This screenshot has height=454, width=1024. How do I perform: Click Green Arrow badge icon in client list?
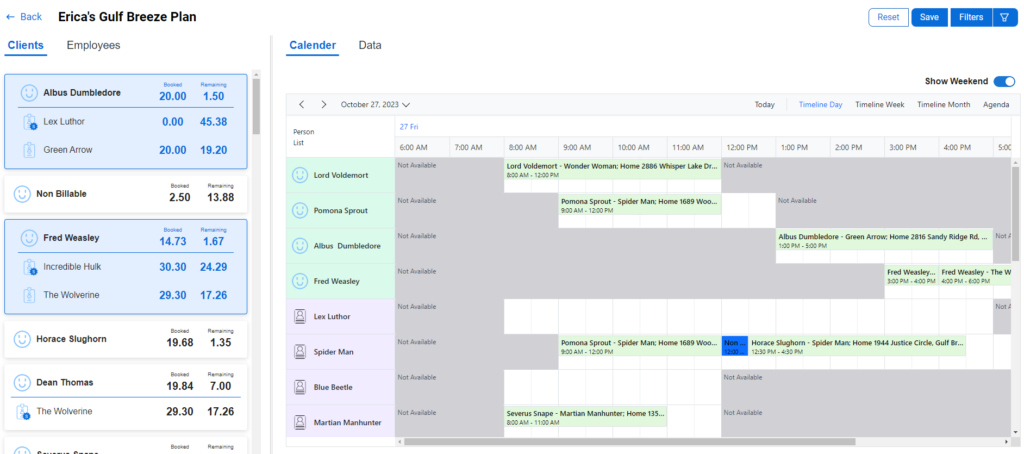click(x=29, y=150)
